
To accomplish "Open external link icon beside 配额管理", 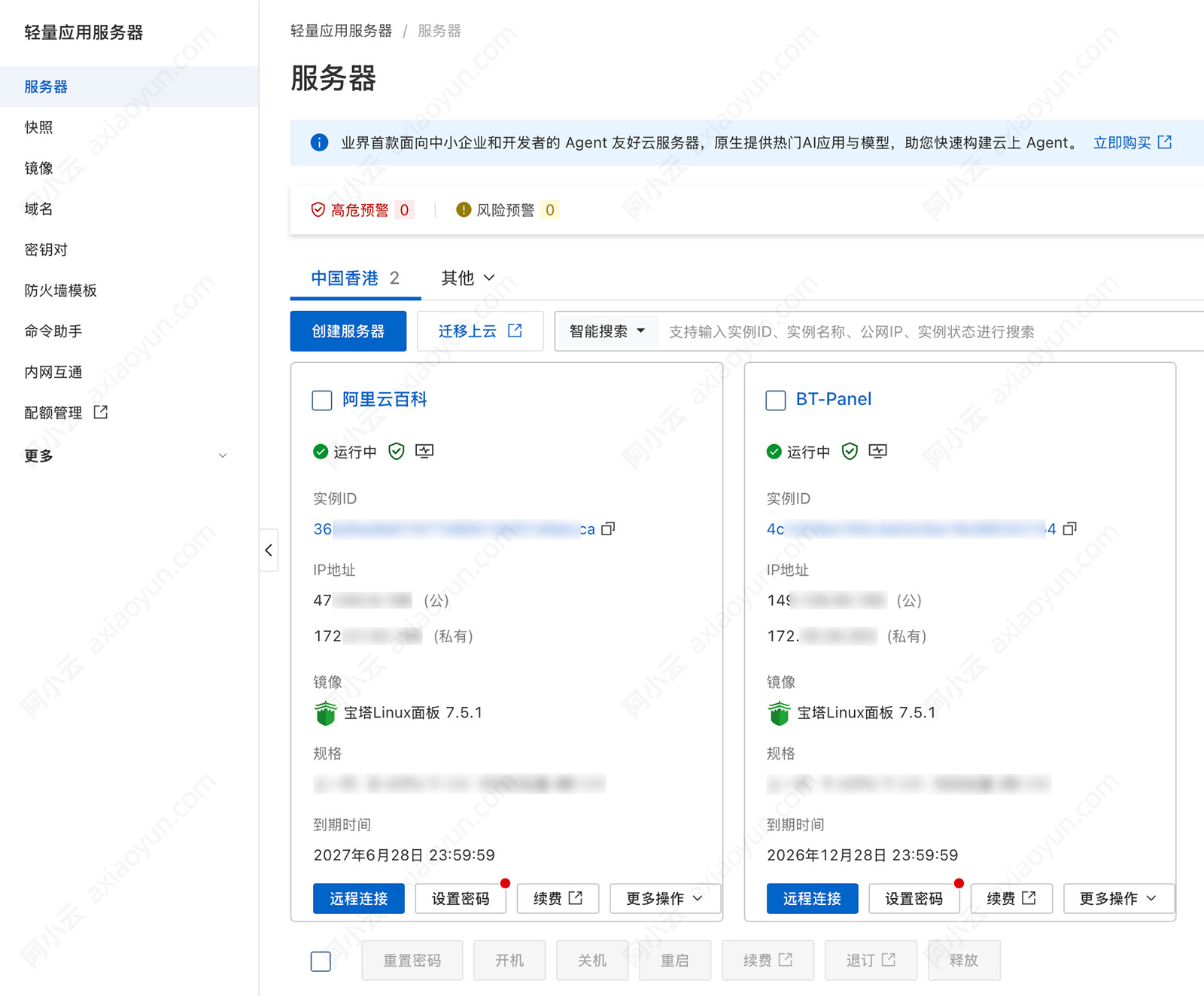I will pyautogui.click(x=101, y=412).
